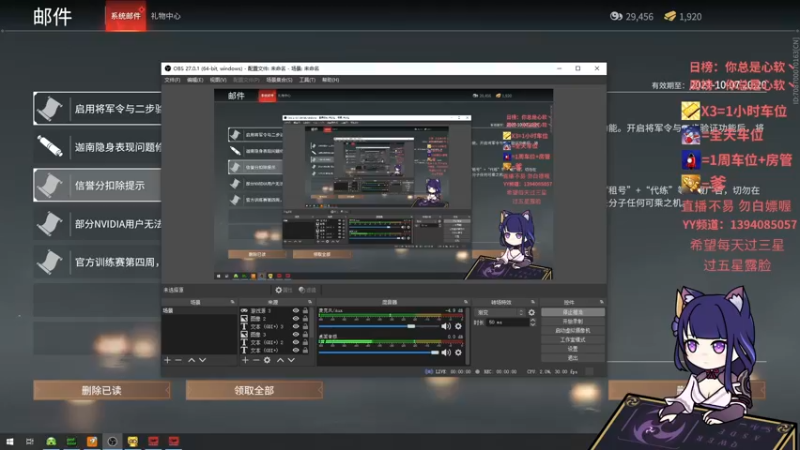Toggle the lock on the 图像 2 source

pos(305,318)
